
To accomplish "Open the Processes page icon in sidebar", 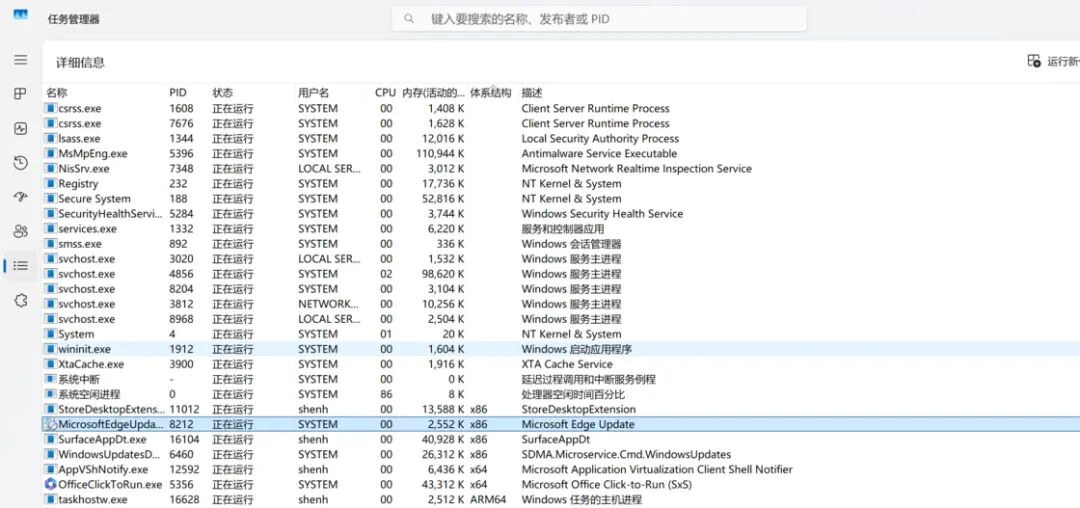I will click(x=21, y=94).
